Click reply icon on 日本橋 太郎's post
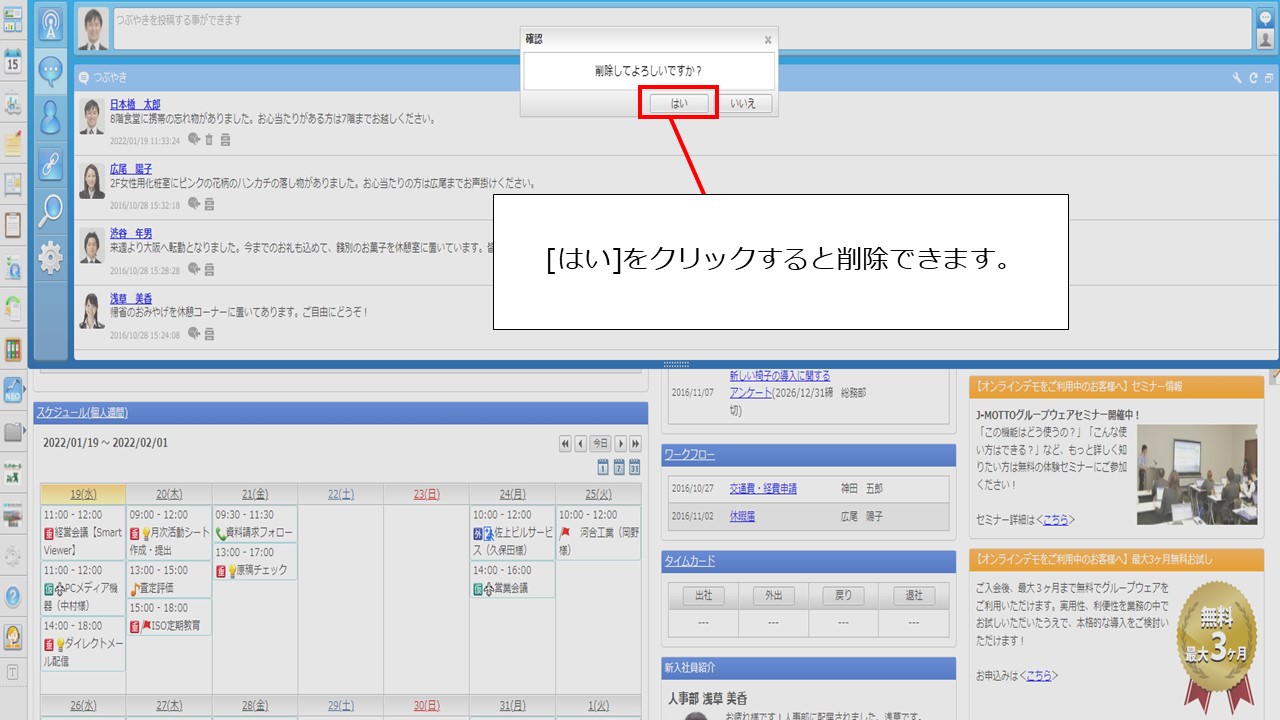Screen dimensions: 1280x720 (x=194, y=140)
